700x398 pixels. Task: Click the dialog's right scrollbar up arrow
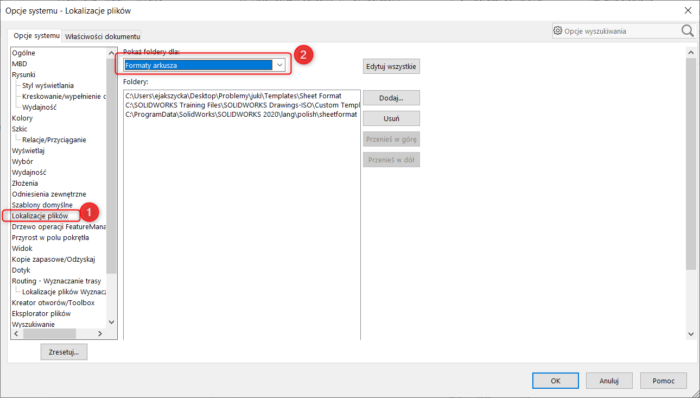coord(691,53)
